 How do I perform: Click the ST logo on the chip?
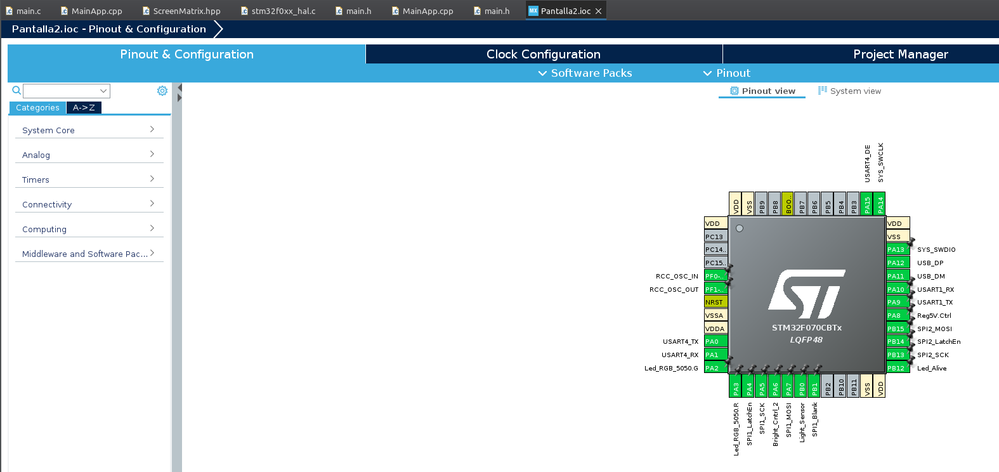click(x=806, y=296)
